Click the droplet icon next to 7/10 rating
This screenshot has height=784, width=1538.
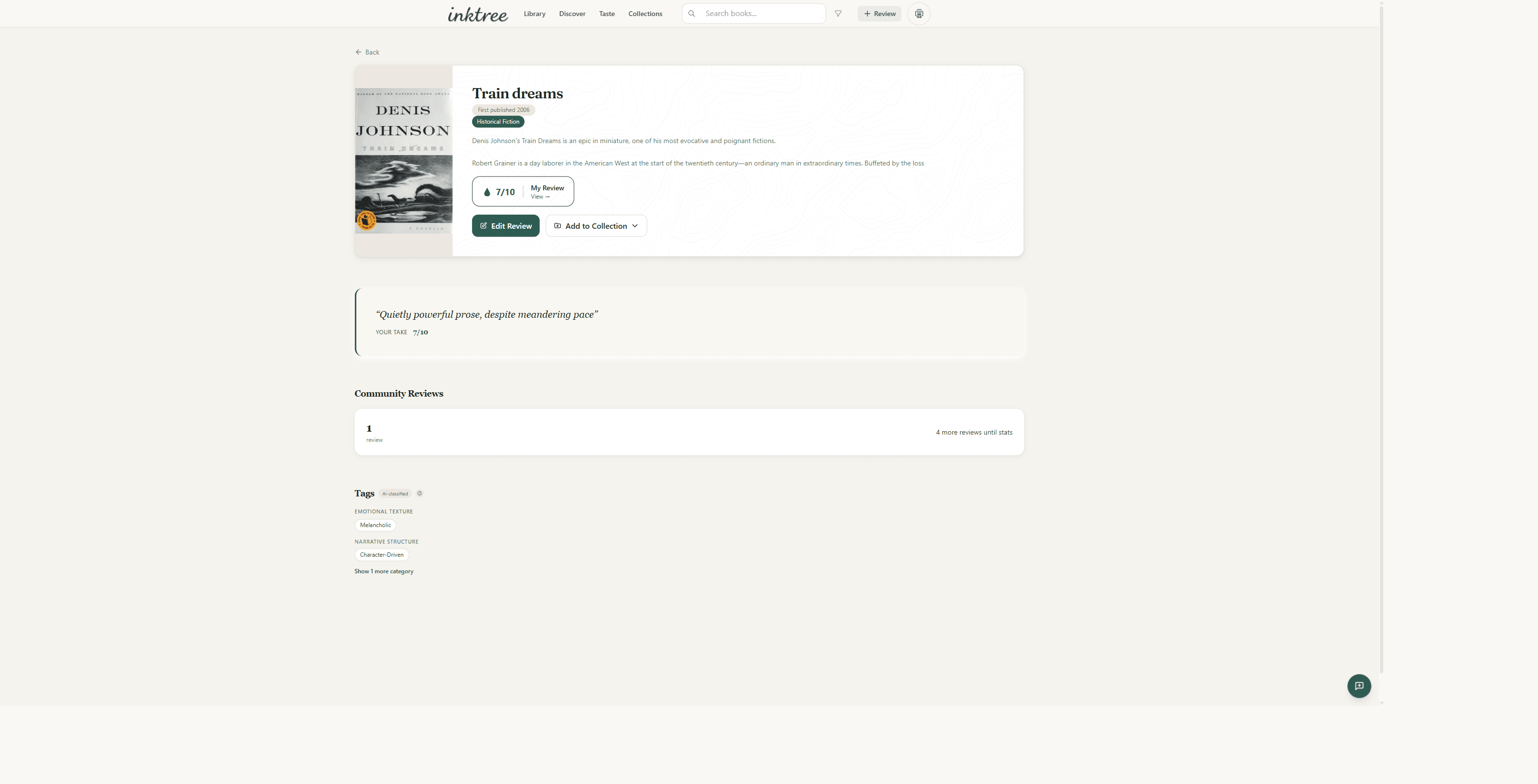click(487, 192)
